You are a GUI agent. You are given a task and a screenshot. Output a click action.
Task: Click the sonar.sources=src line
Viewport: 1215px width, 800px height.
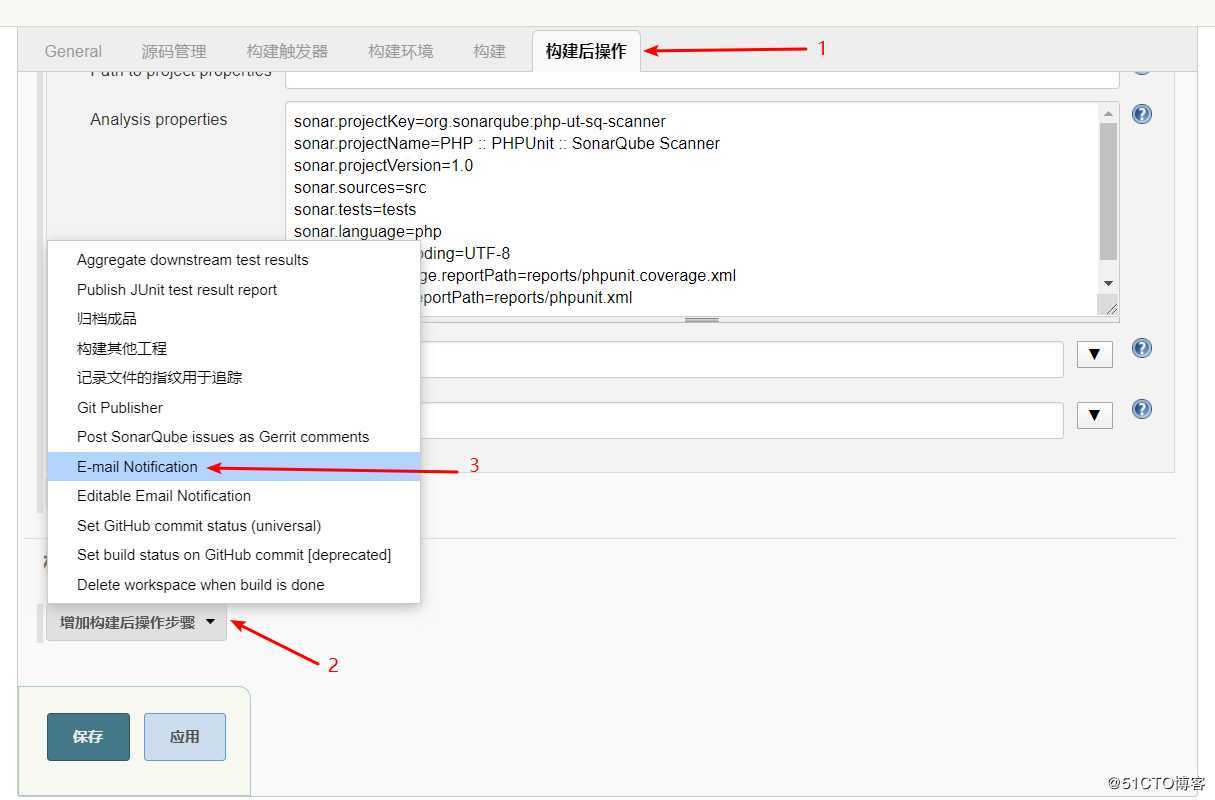tap(360, 187)
